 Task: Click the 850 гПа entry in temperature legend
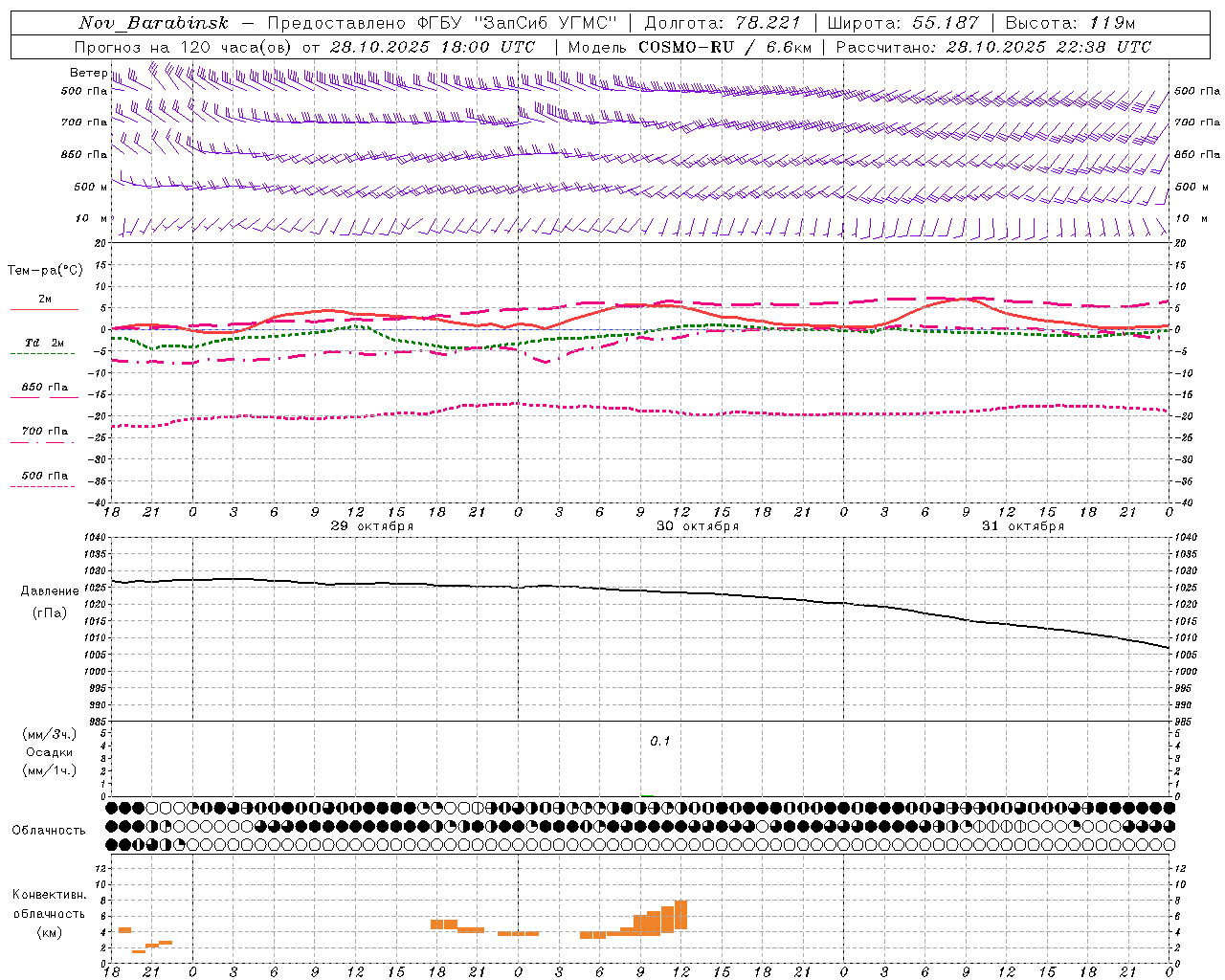(x=45, y=387)
